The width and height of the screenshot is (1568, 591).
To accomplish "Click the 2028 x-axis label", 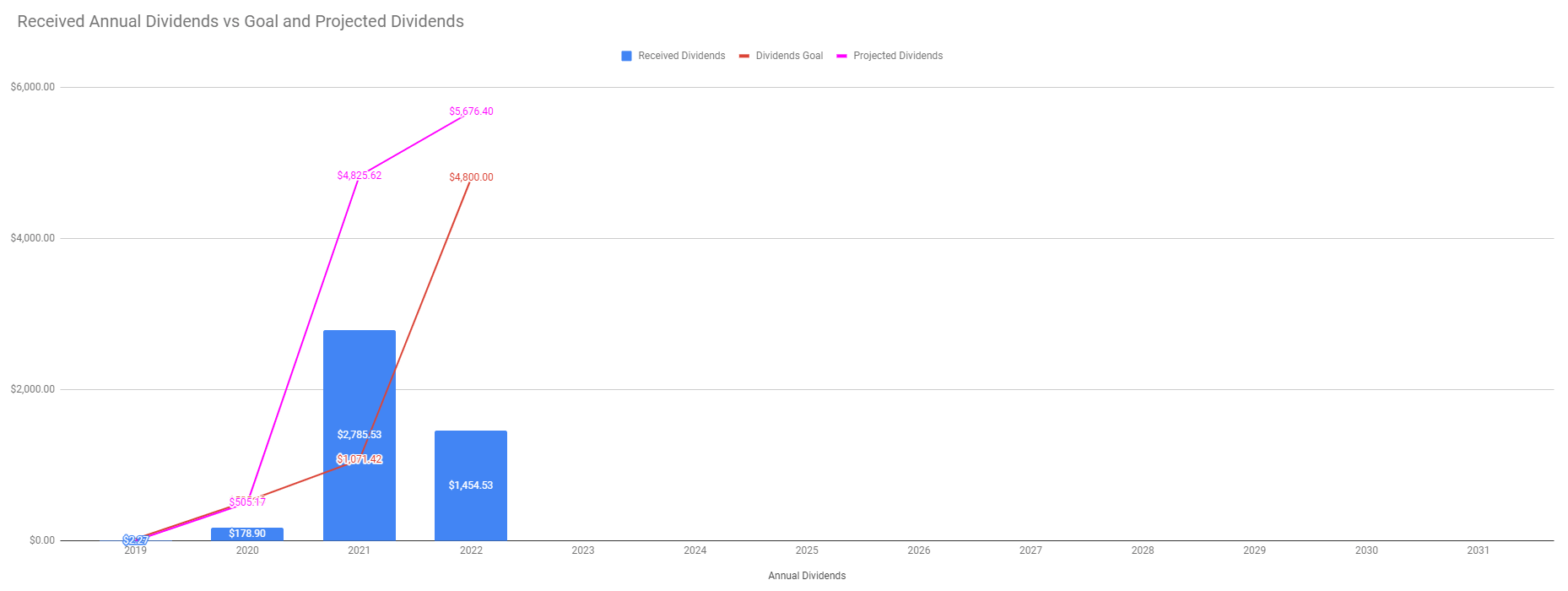I will [x=1143, y=550].
